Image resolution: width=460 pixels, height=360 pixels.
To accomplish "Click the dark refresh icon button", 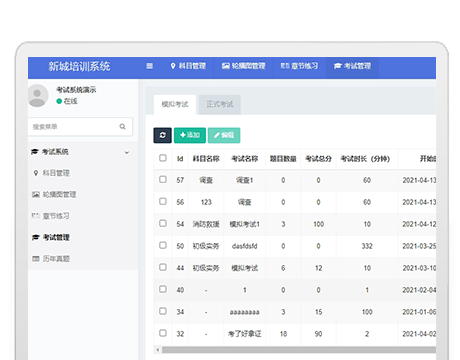I will coord(162,135).
